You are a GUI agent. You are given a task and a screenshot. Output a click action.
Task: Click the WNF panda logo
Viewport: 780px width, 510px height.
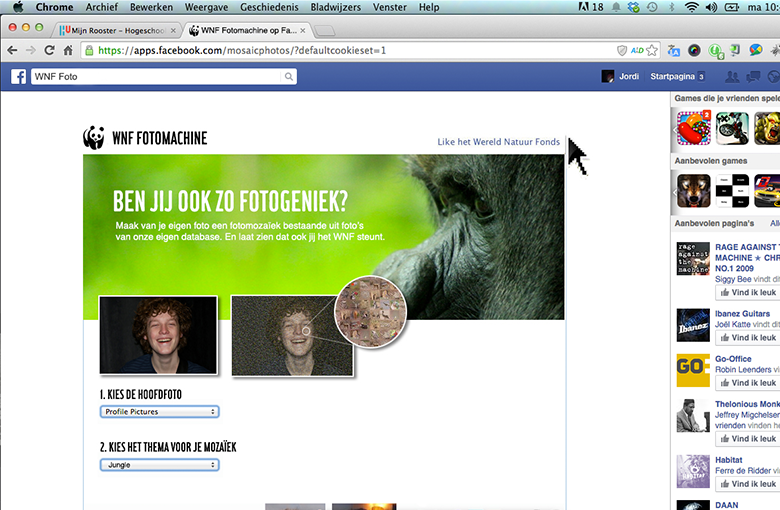94,137
